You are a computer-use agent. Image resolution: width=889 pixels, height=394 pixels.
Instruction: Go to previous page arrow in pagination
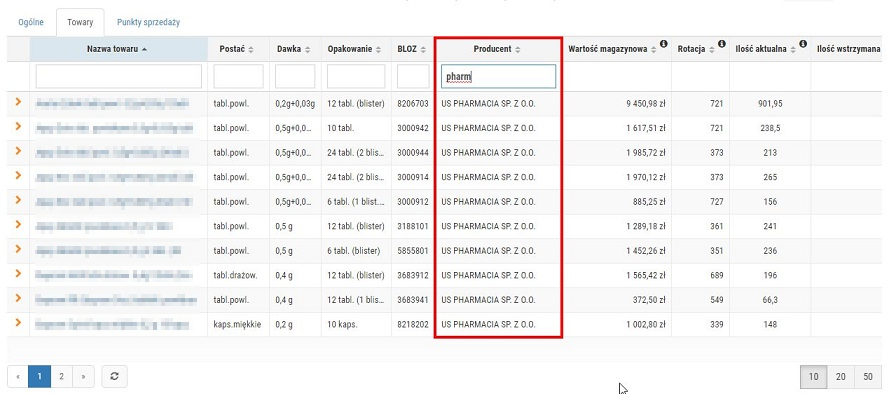pyautogui.click(x=18, y=376)
